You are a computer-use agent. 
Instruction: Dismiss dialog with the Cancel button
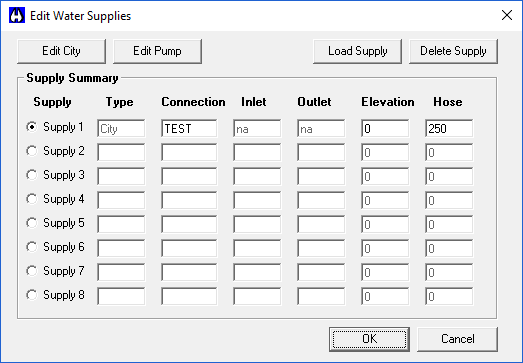458,339
